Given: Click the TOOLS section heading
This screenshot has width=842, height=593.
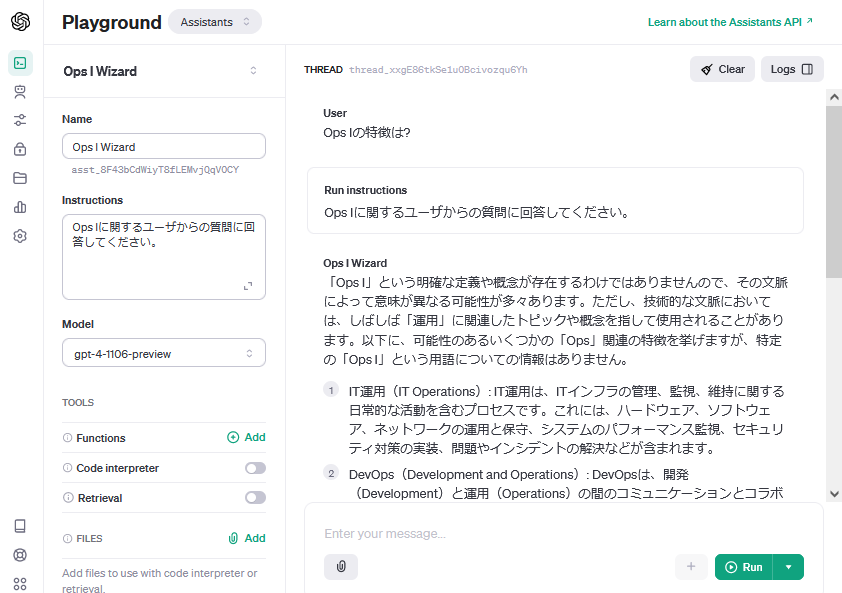Looking at the screenshot, I should [78, 402].
